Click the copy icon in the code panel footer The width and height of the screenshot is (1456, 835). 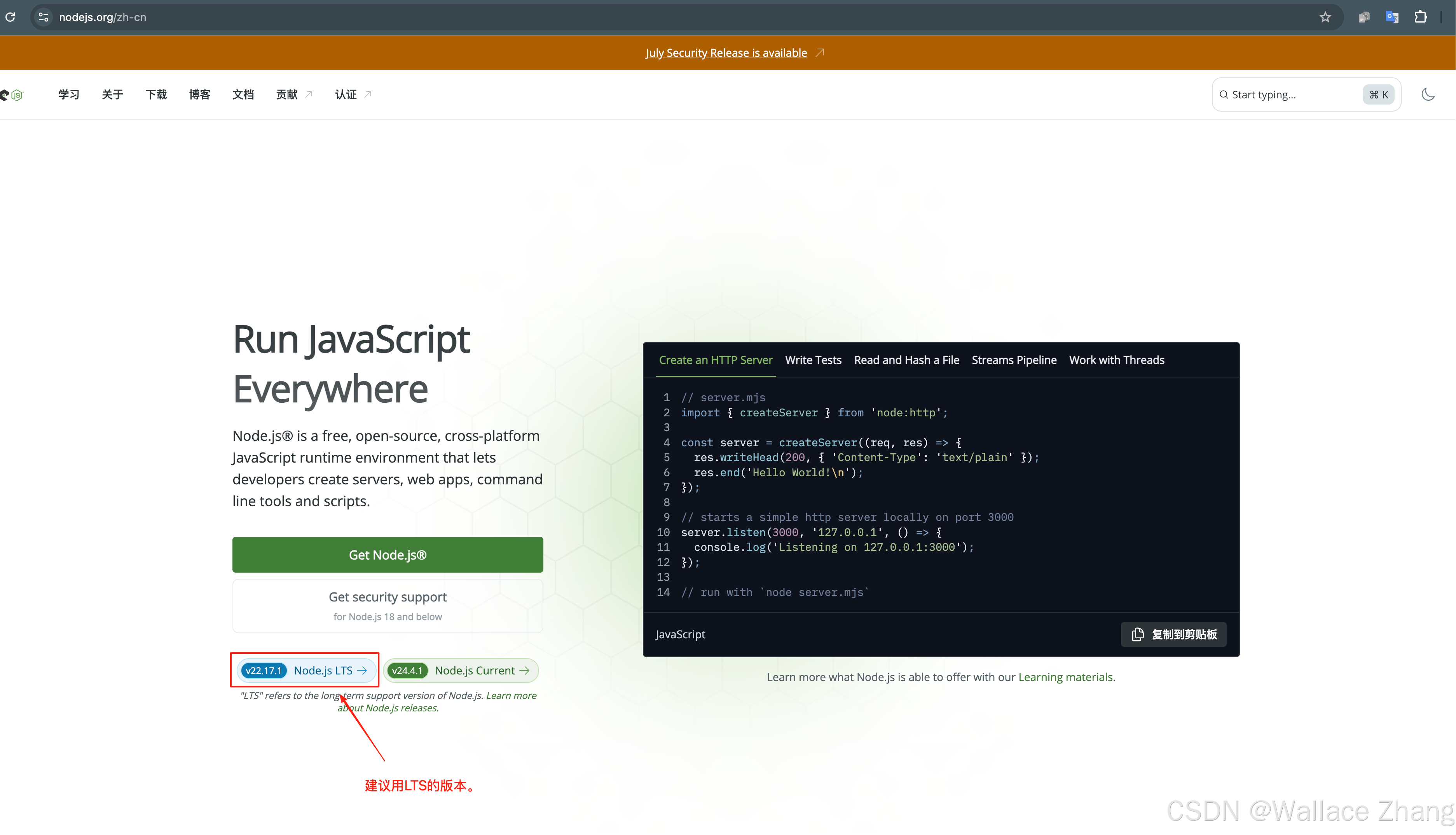tap(1138, 634)
